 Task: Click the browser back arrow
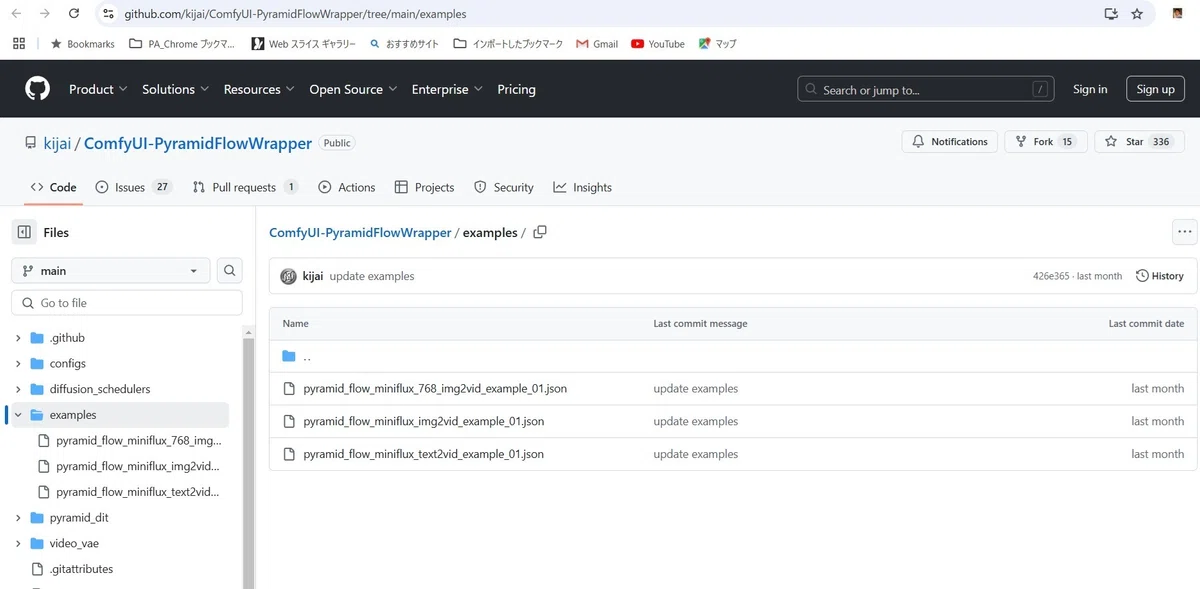point(16,14)
